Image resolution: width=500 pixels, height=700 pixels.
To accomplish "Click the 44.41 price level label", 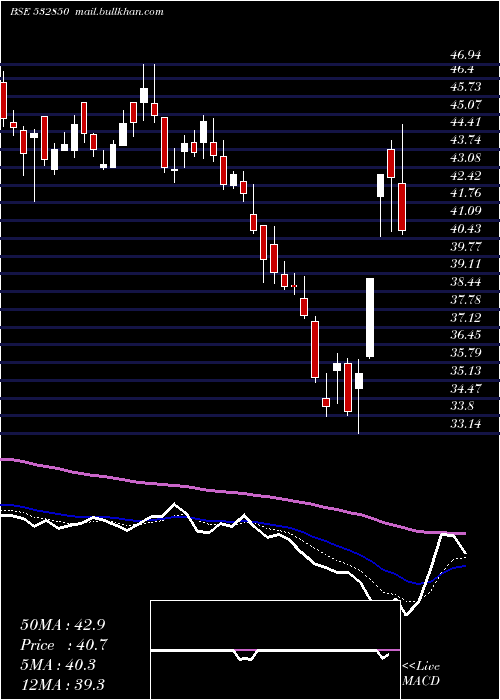I will 466,122.
